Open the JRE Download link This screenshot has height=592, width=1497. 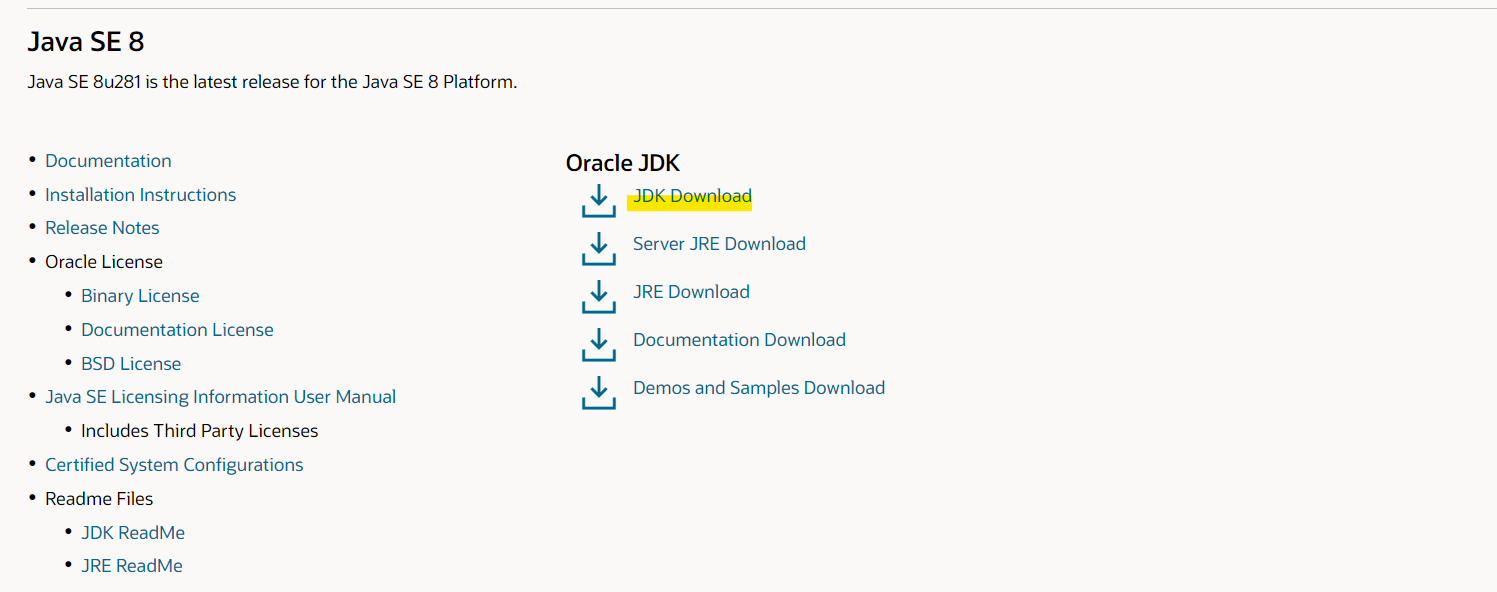click(691, 292)
